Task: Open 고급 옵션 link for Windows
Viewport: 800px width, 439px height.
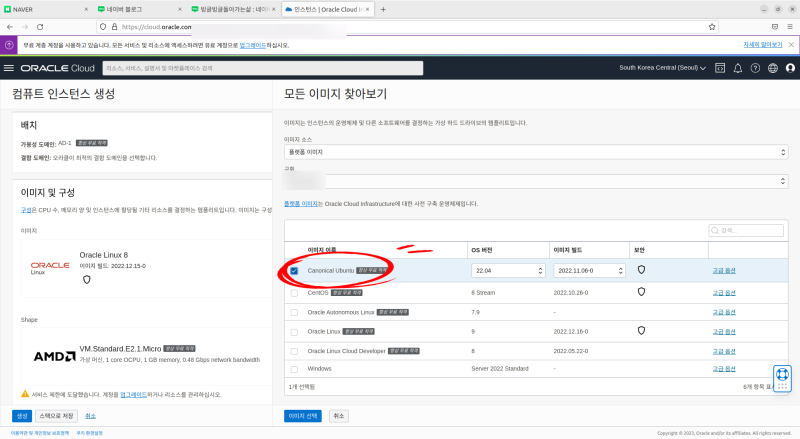Action: tap(724, 369)
